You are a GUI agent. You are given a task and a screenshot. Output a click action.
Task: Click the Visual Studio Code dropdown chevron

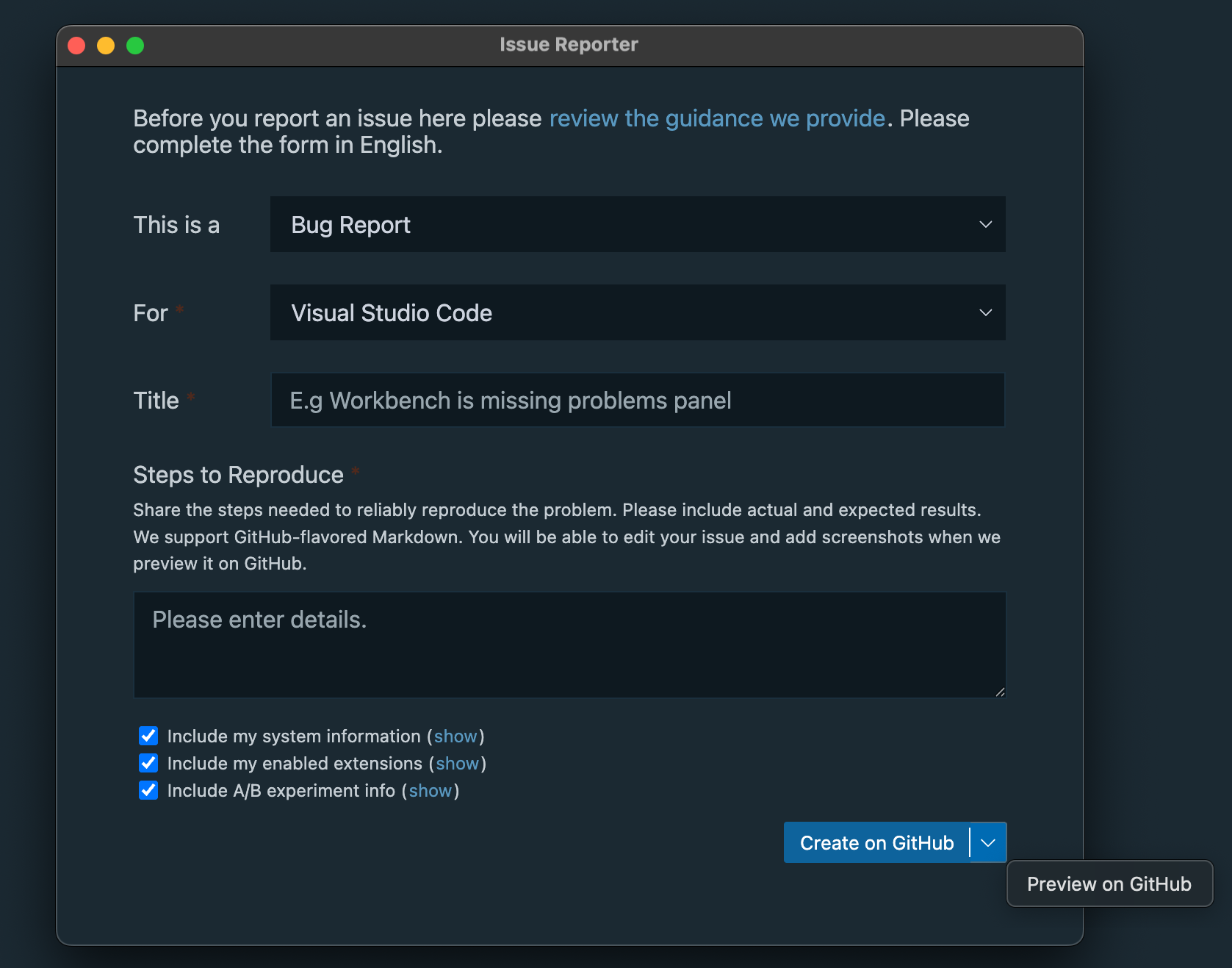(985, 312)
